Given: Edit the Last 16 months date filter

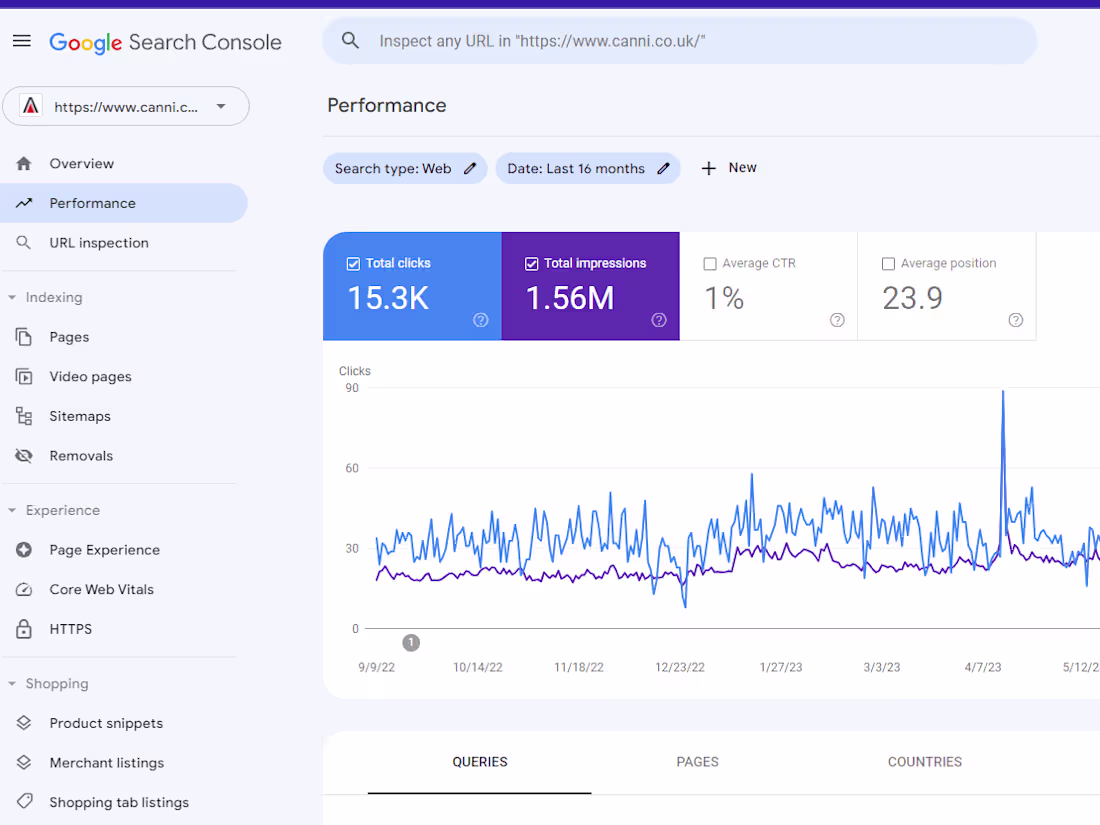Looking at the screenshot, I should click(663, 168).
